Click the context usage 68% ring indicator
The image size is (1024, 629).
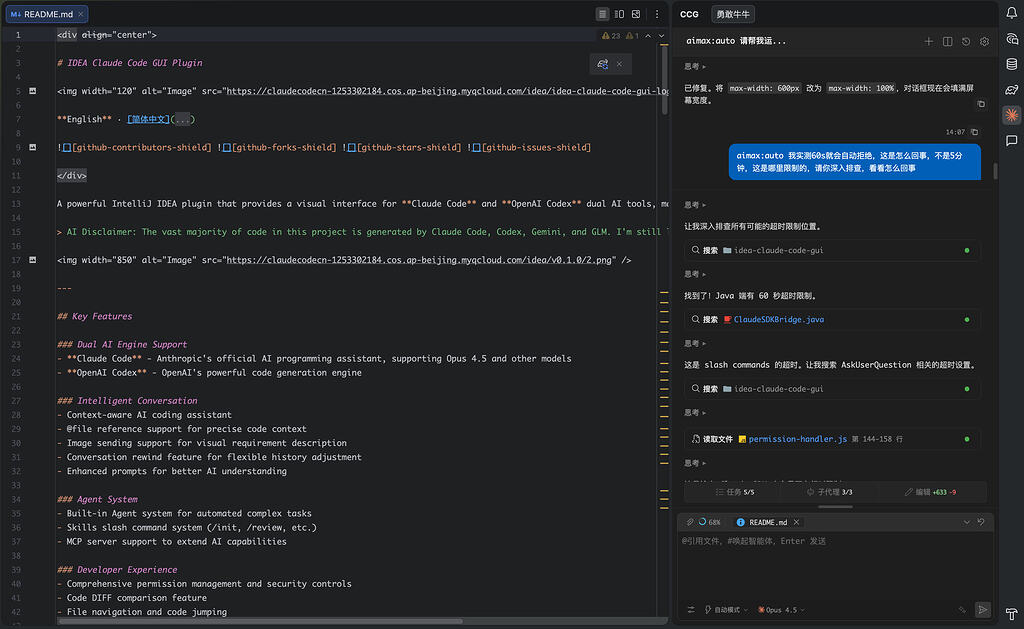(x=709, y=522)
